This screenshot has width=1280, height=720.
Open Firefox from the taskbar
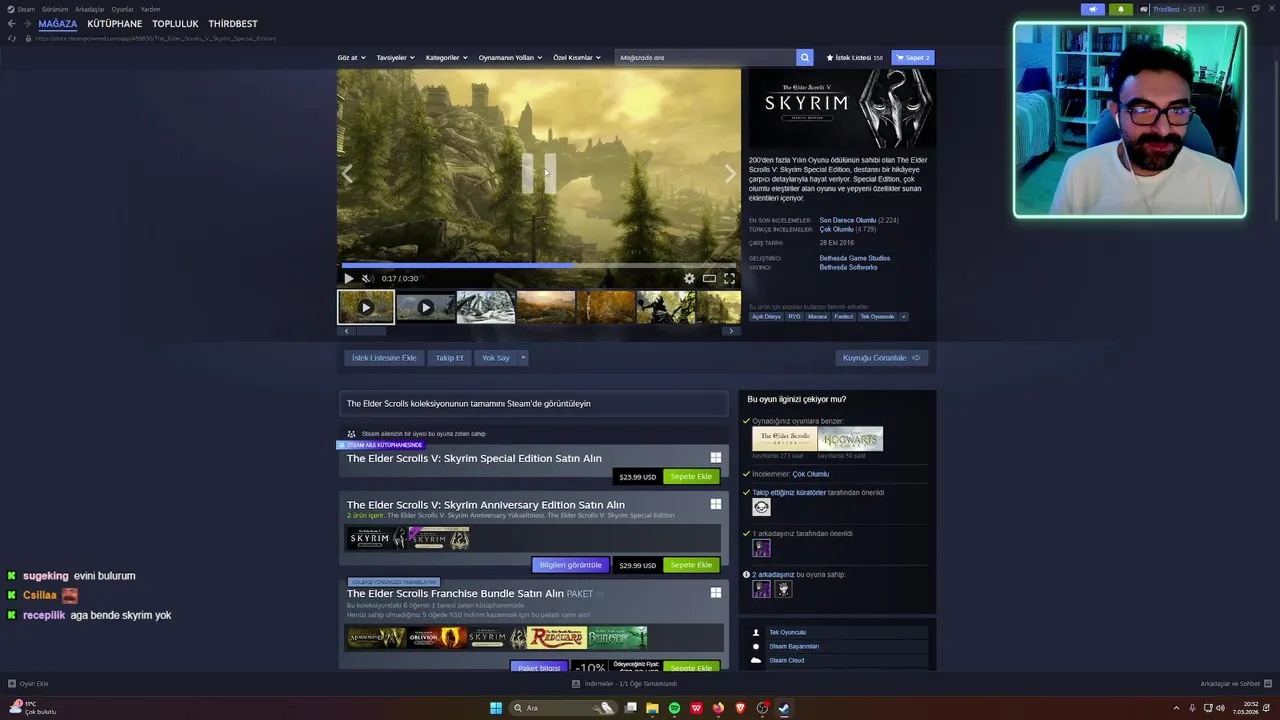click(718, 708)
